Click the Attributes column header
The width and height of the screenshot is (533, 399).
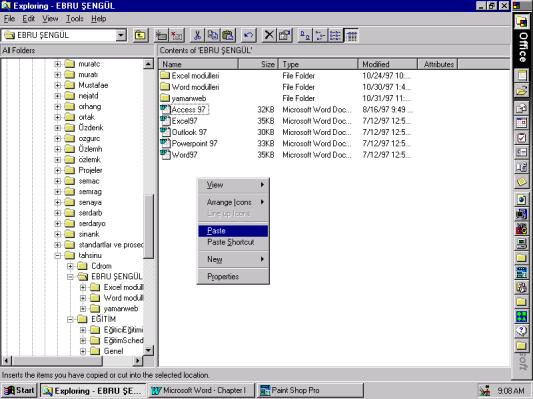pos(438,64)
